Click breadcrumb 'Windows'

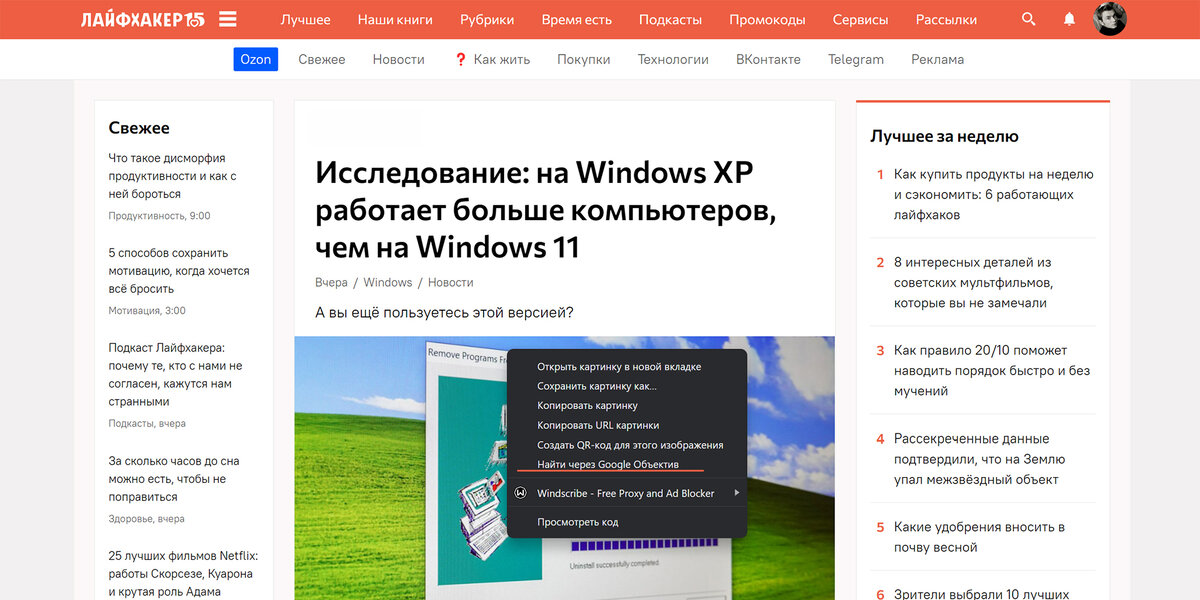(x=388, y=282)
